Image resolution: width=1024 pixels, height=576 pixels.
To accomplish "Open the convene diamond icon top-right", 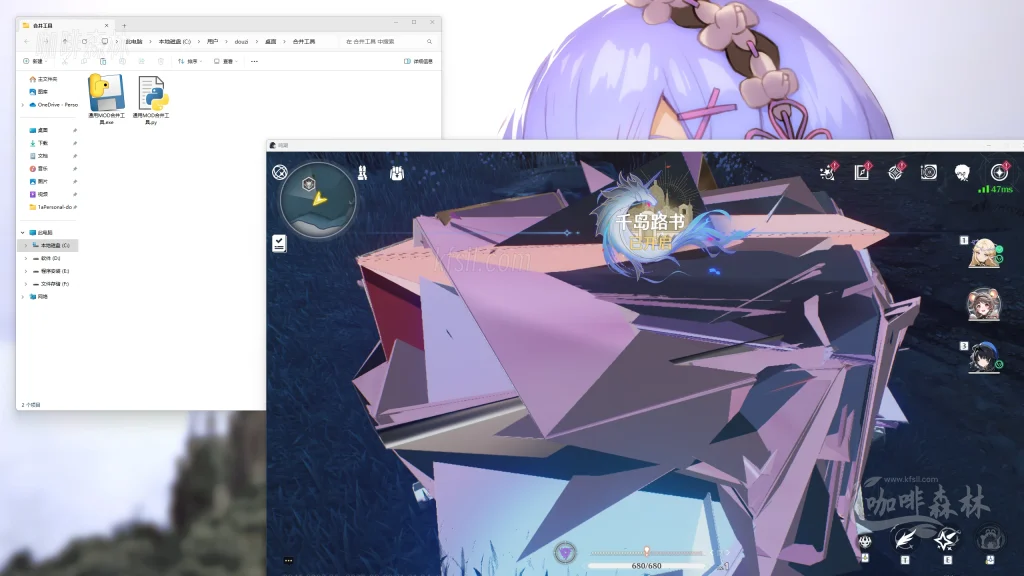I will coord(893,173).
